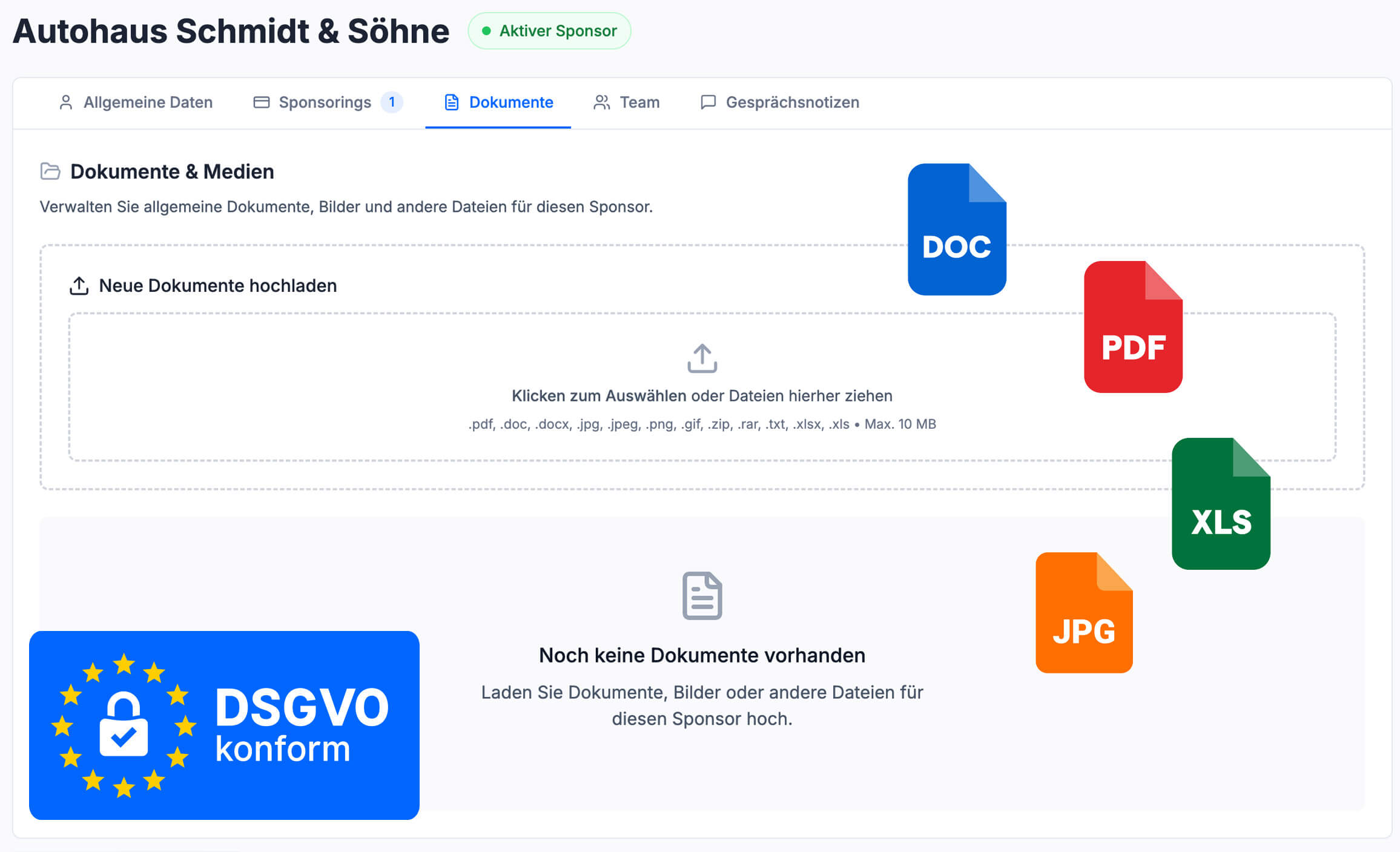1400x852 pixels.
Task: Click the green XLS file icon
Action: (1221, 504)
